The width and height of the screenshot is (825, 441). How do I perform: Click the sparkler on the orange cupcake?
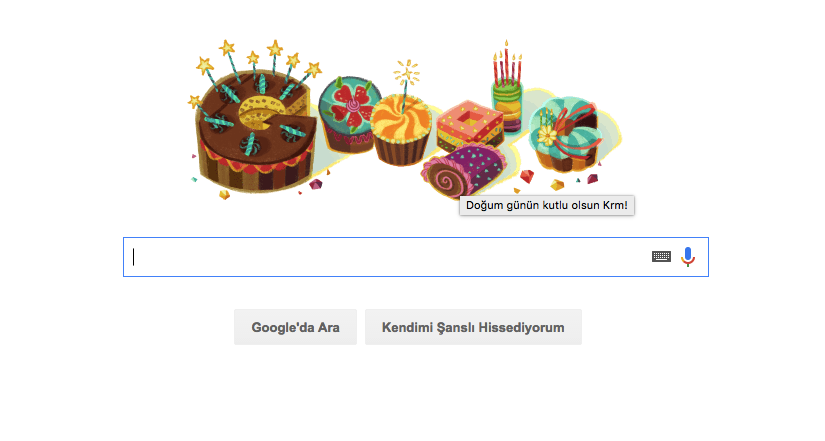pos(406,74)
